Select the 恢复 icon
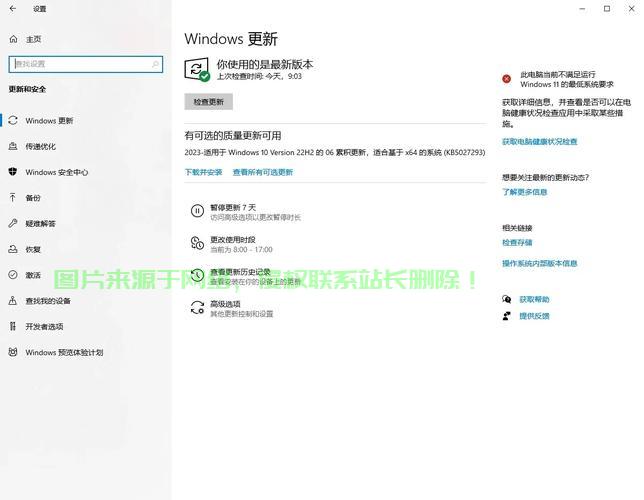The height and width of the screenshot is (500, 644). [x=13, y=249]
